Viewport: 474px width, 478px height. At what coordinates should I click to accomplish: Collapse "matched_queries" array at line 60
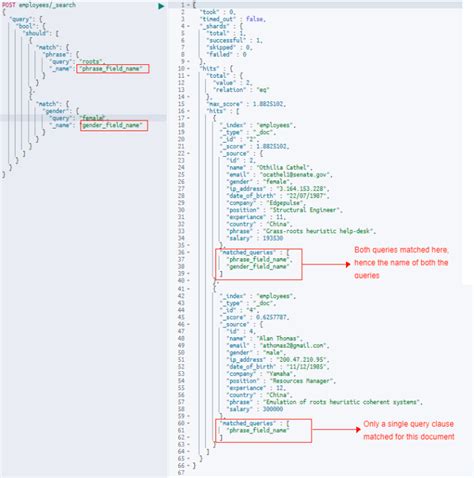188,423
